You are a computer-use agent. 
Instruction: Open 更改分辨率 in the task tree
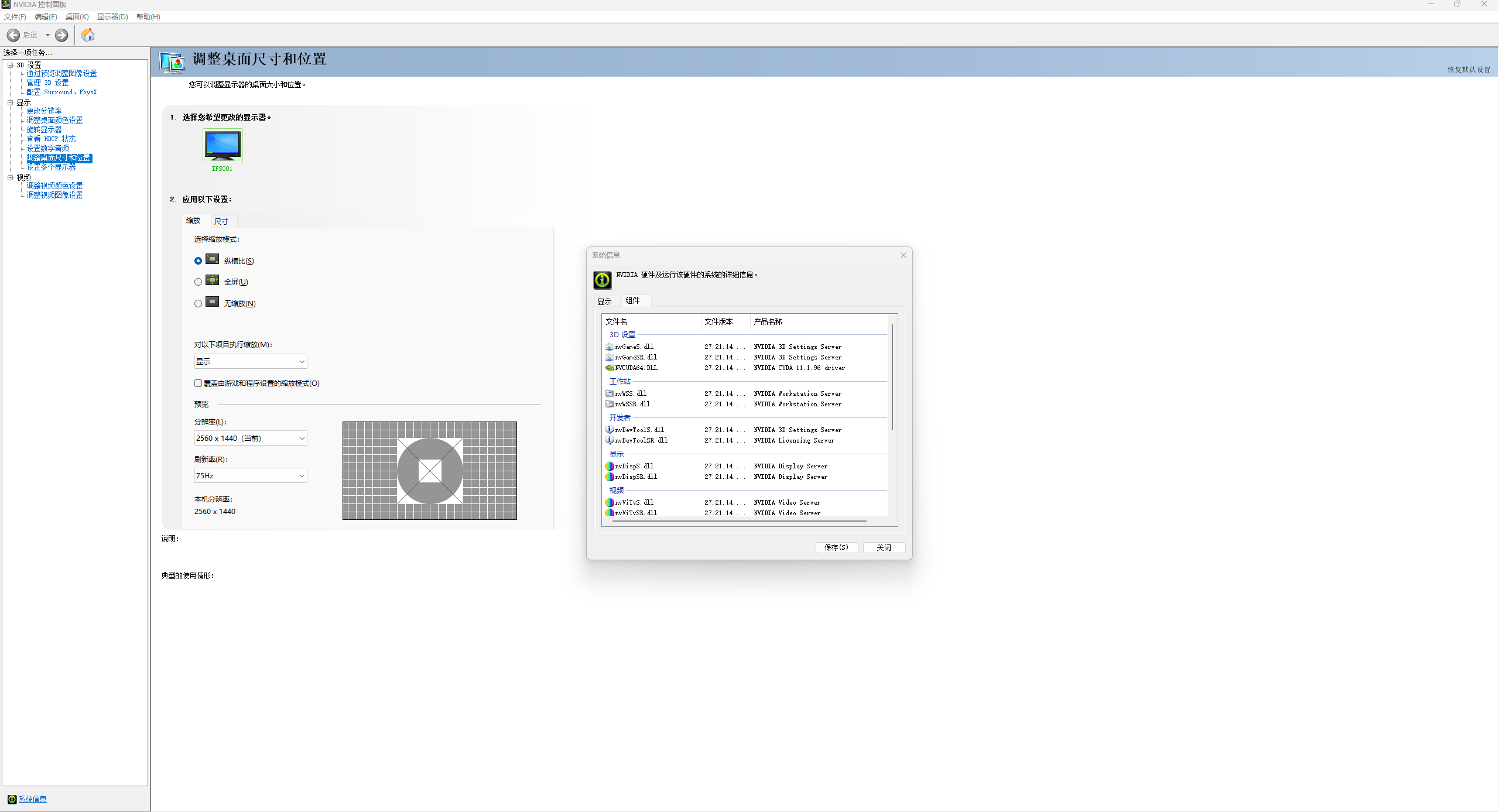[44, 111]
